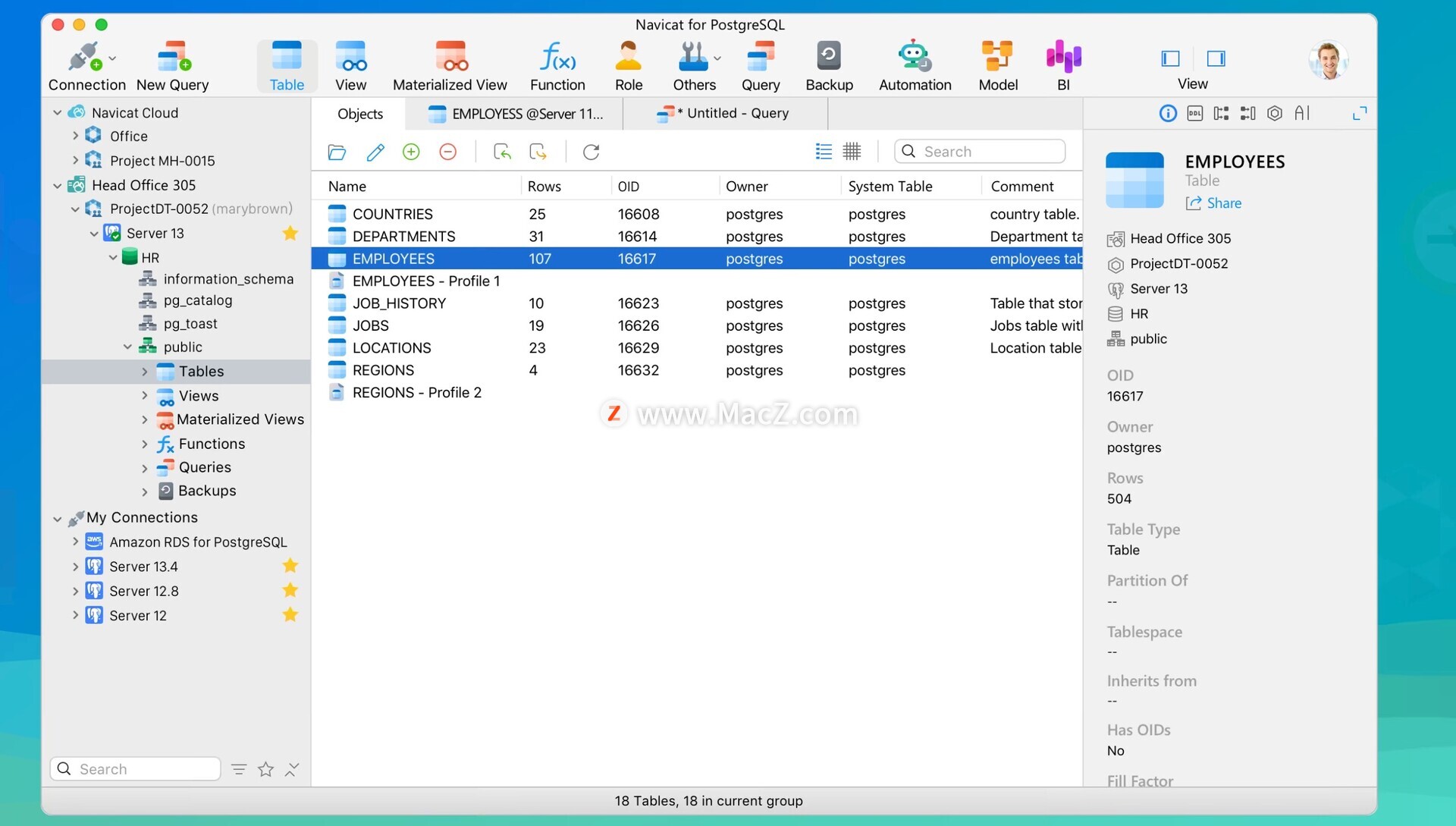Click the Share link for EMPLOYEES
Image resolution: width=1456 pixels, height=826 pixels.
(1214, 203)
